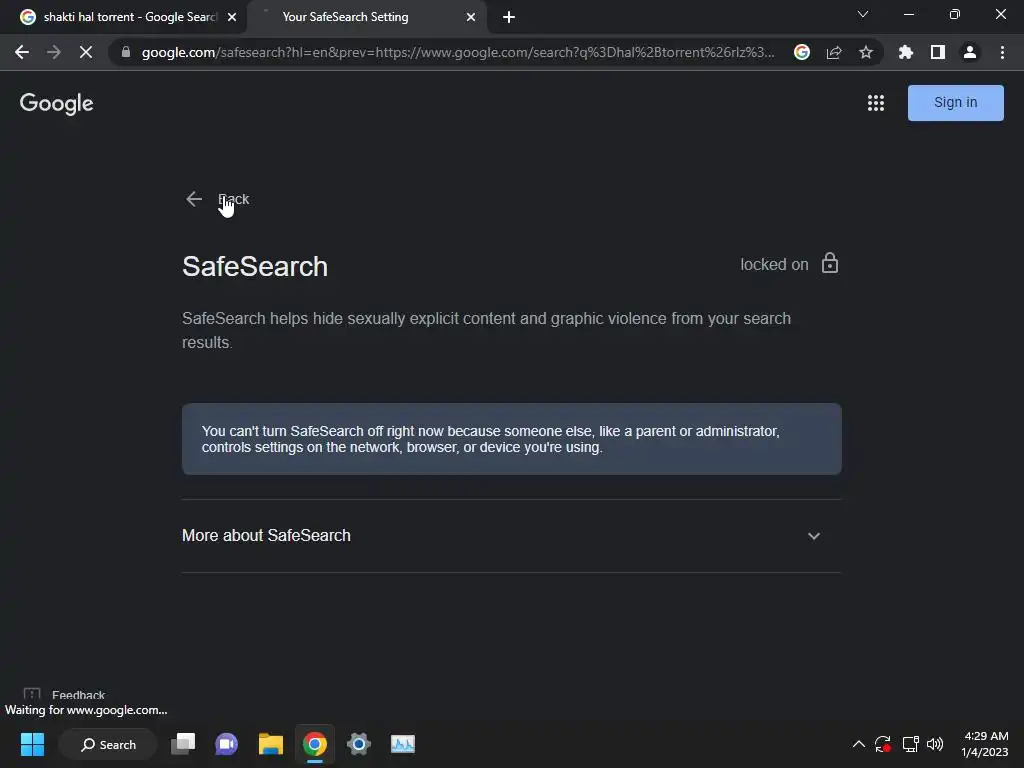This screenshot has height=768, width=1024.
Task: Open Task View on taskbar
Action: click(183, 744)
